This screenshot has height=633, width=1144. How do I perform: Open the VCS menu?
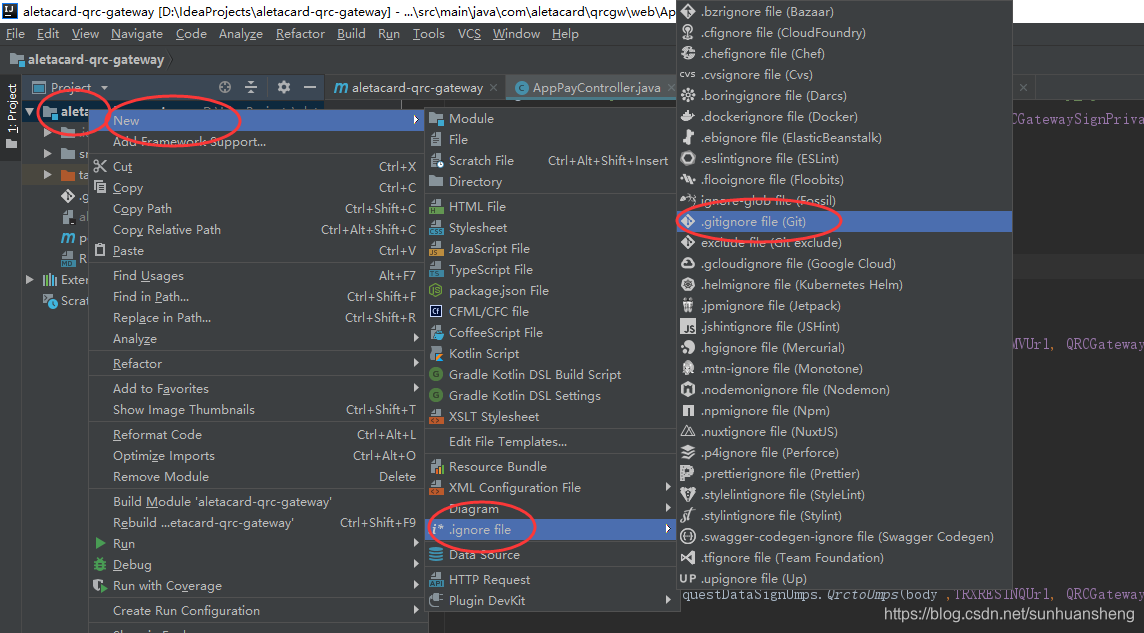pyautogui.click(x=469, y=34)
